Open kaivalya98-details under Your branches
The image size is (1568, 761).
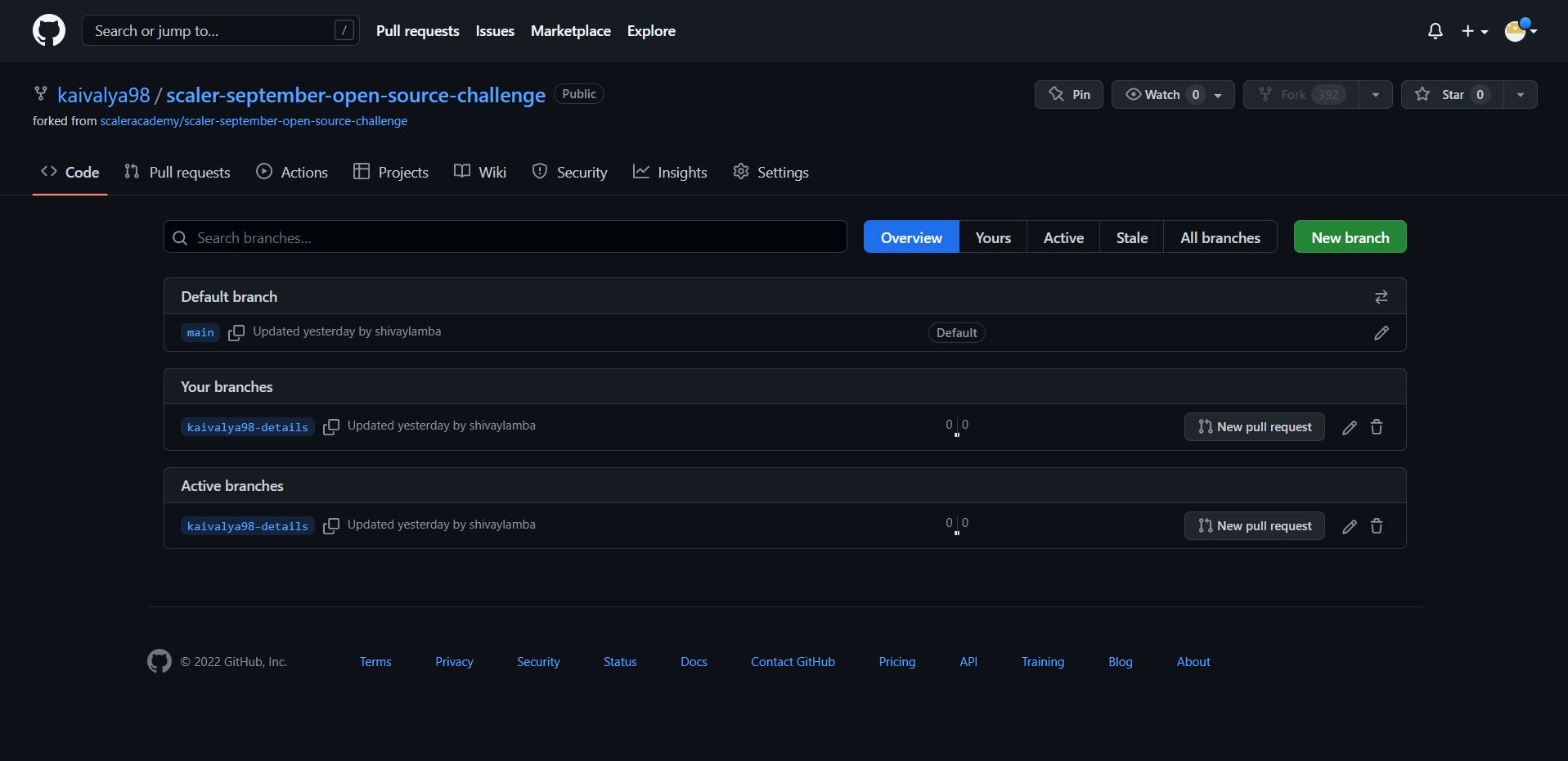(x=247, y=427)
